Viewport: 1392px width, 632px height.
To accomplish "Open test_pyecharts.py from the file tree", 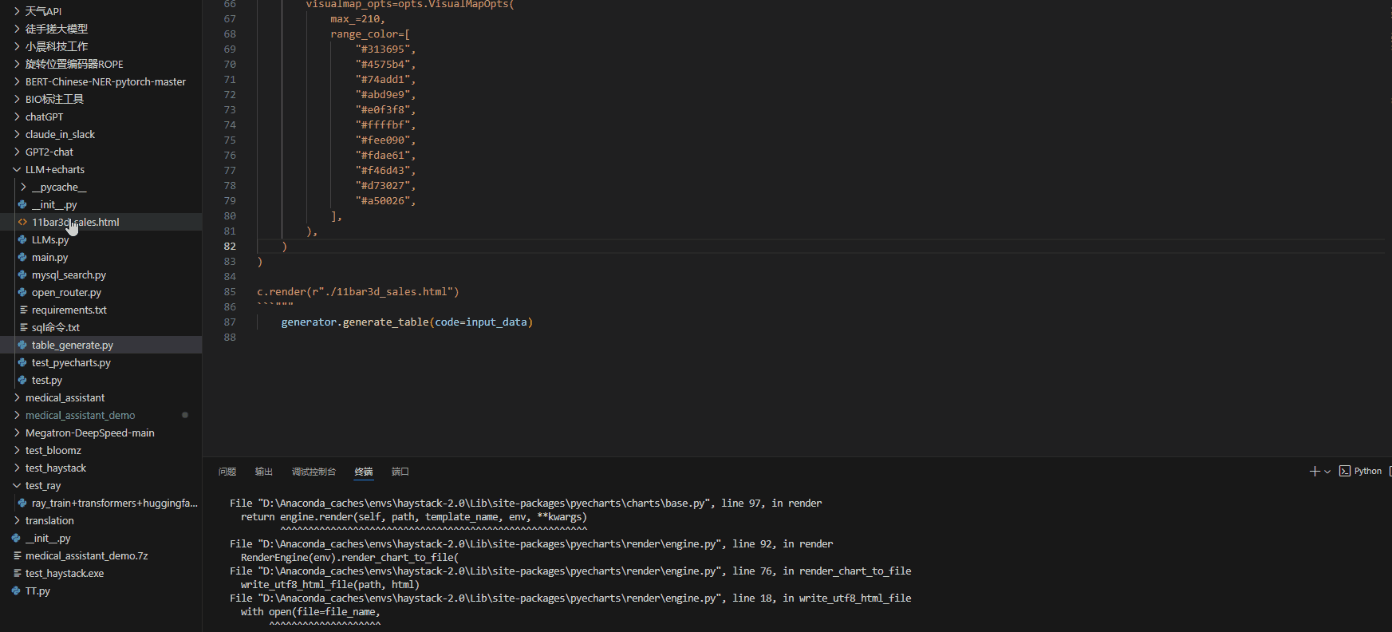I will pos(71,363).
